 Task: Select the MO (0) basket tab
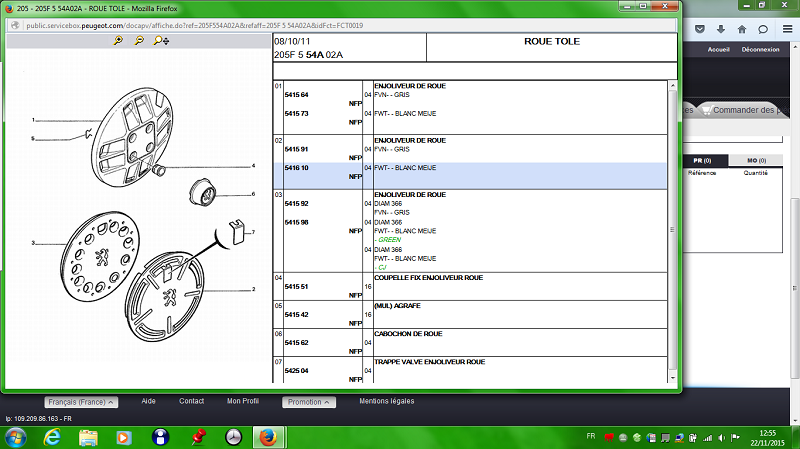[757, 160]
